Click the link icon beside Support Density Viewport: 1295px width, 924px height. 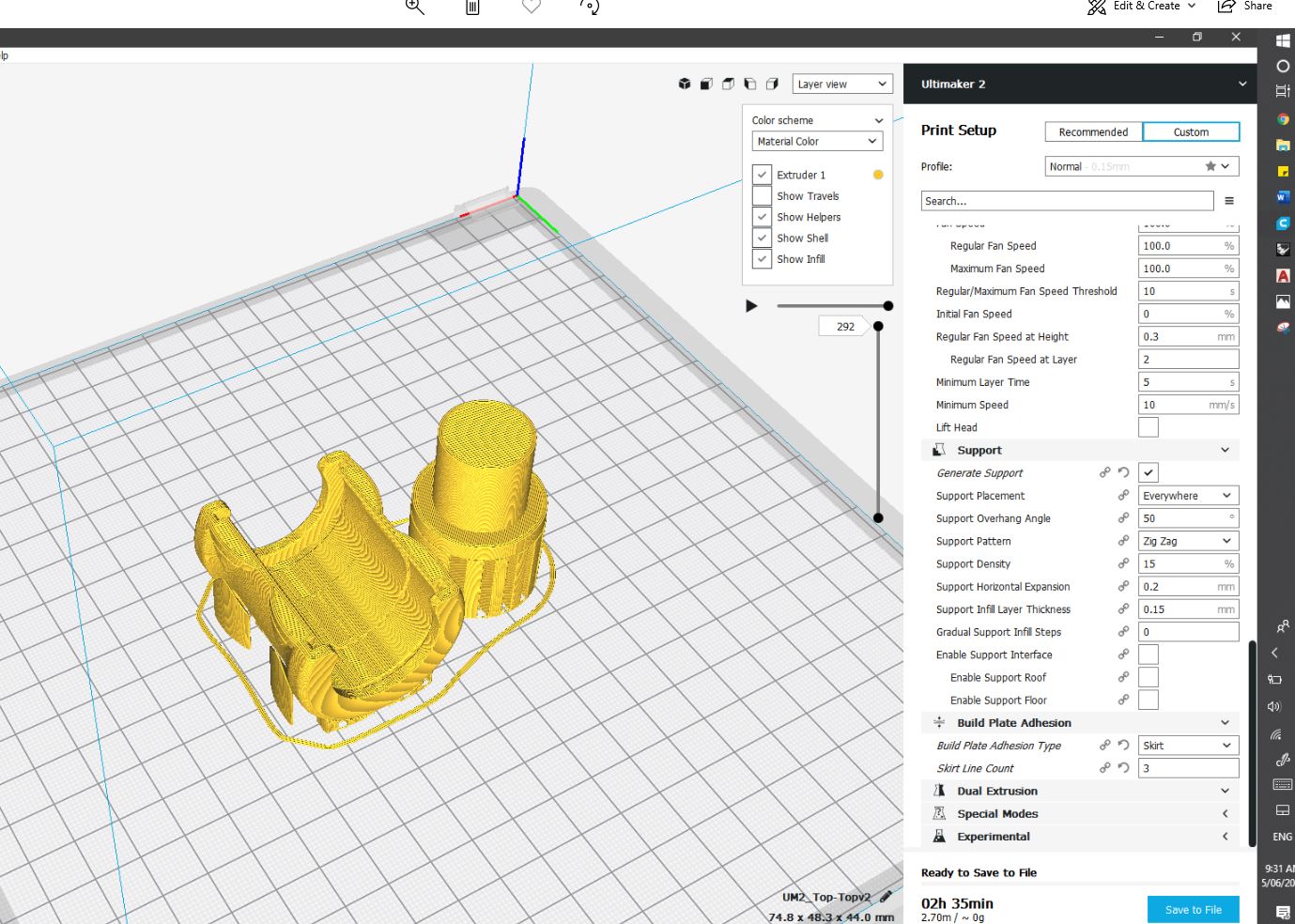pyautogui.click(x=1123, y=563)
